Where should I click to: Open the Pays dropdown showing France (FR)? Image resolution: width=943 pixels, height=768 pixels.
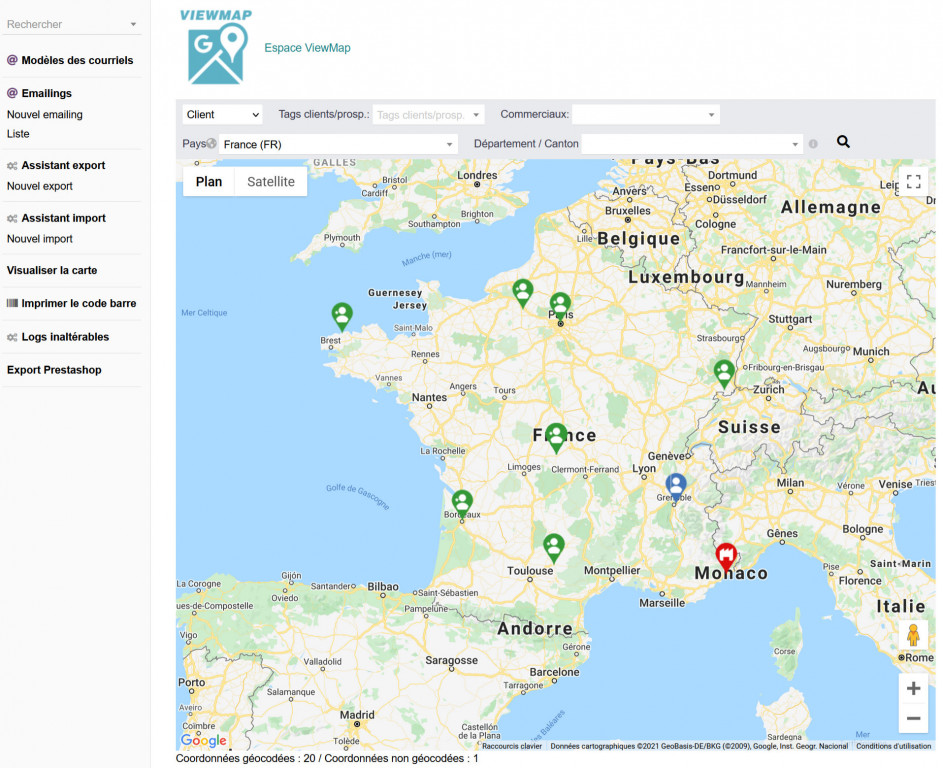tap(339, 144)
